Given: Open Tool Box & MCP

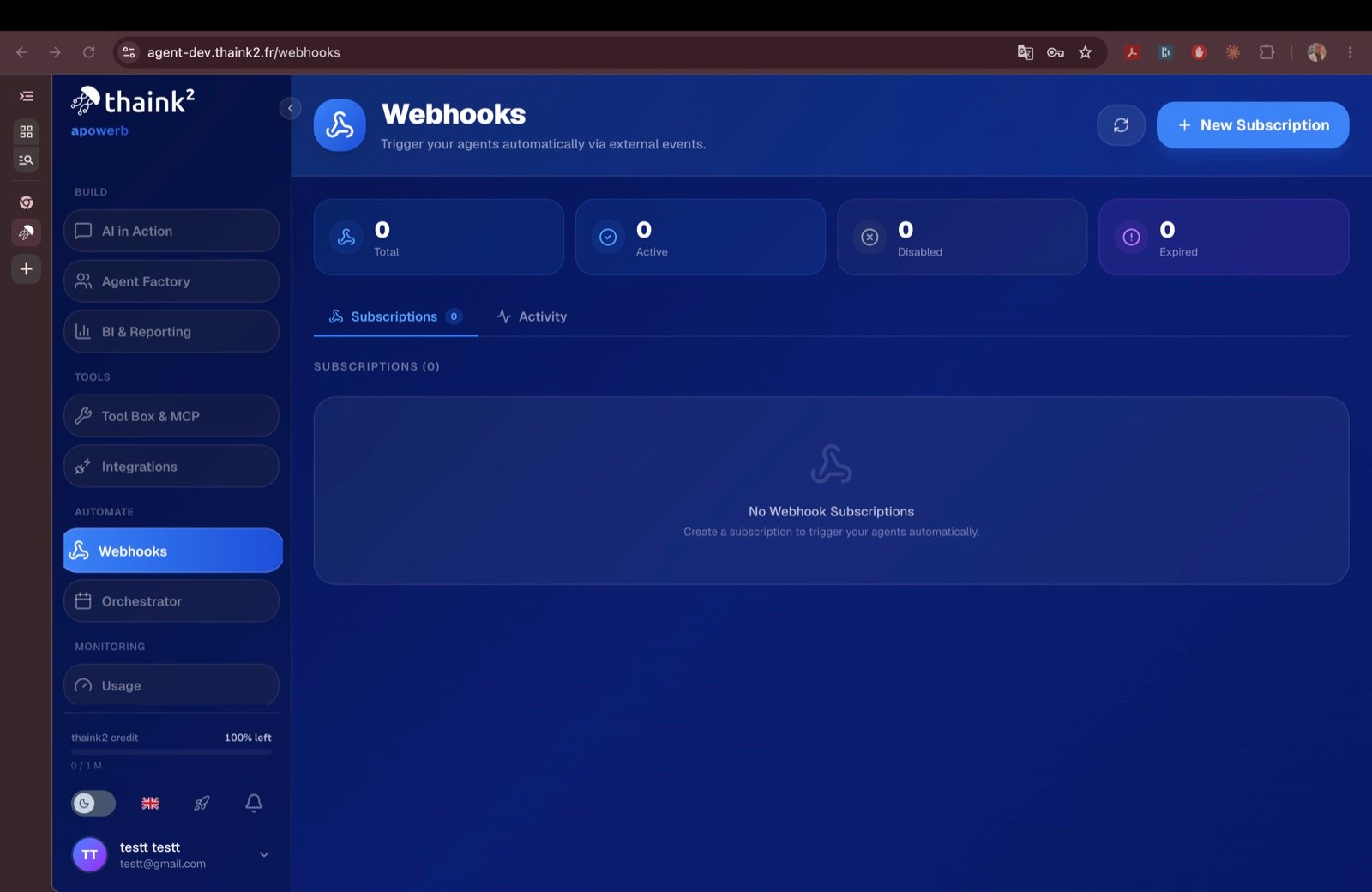Looking at the screenshot, I should pyautogui.click(x=171, y=416).
